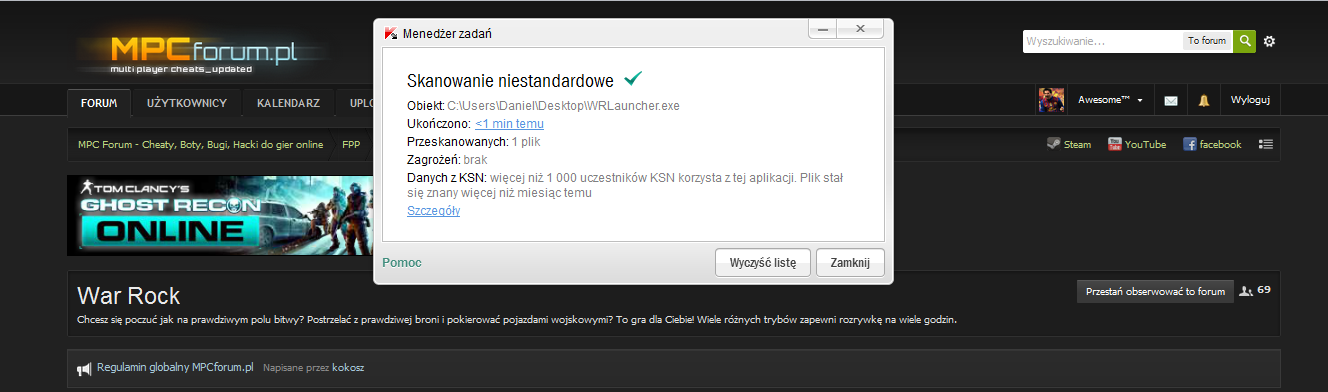
Task: Open the Pomoc link in dialog
Action: click(x=402, y=262)
